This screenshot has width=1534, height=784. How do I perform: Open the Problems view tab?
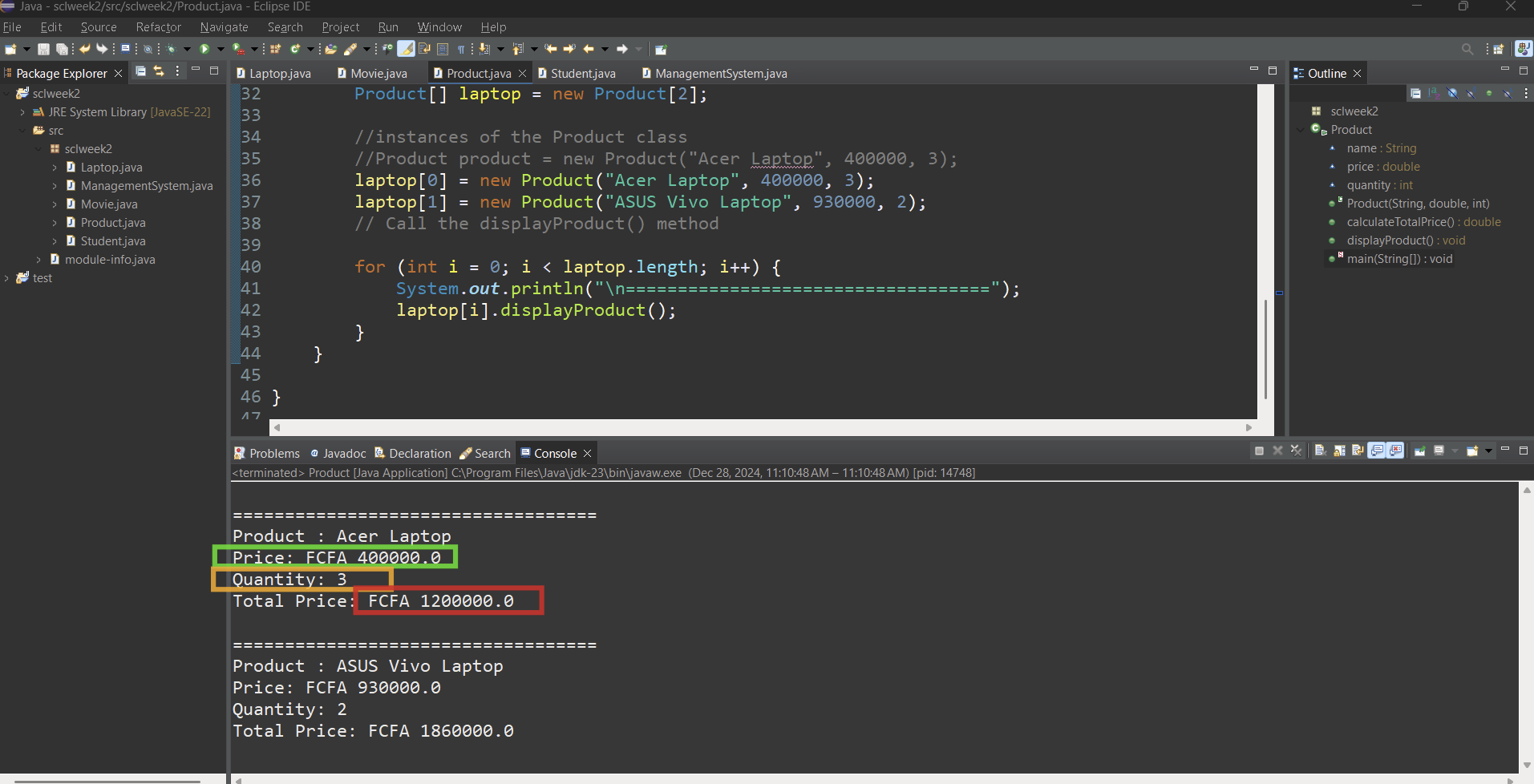266,453
